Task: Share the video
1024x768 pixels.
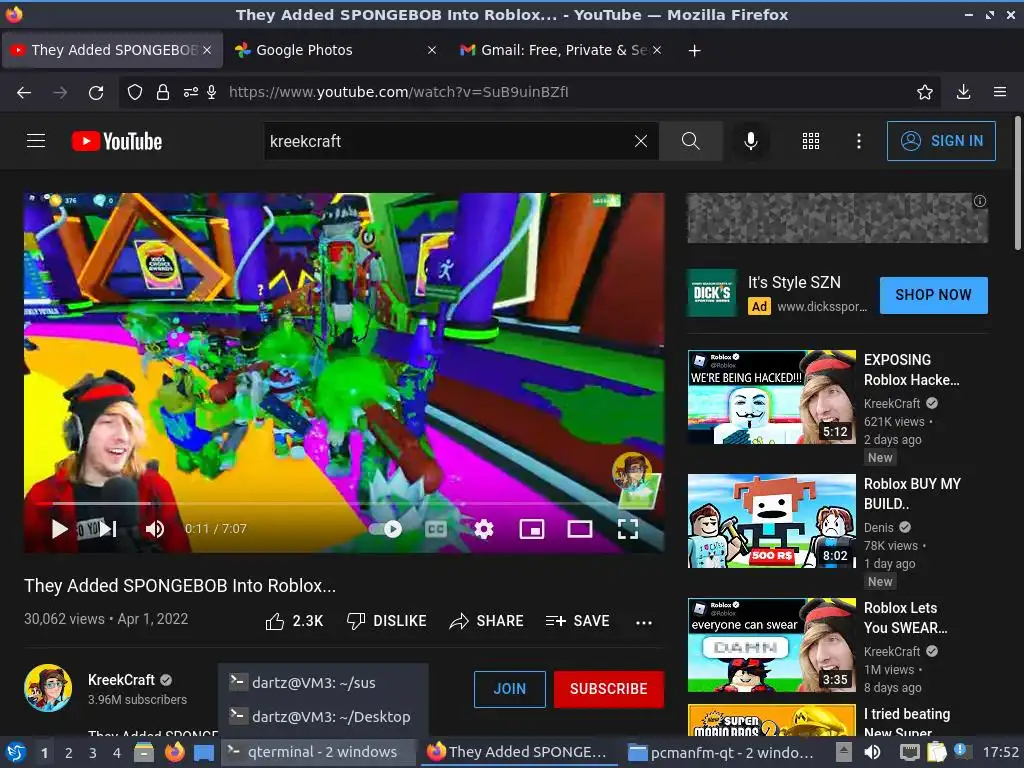Action: point(487,621)
